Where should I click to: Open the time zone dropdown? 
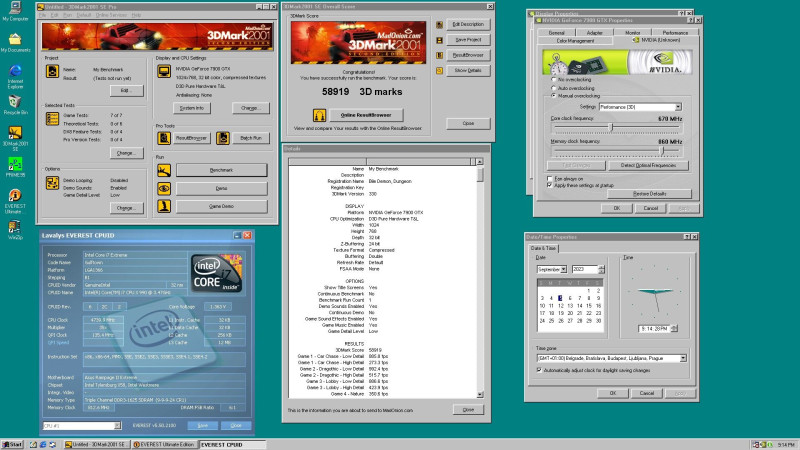pyautogui.click(x=683, y=358)
